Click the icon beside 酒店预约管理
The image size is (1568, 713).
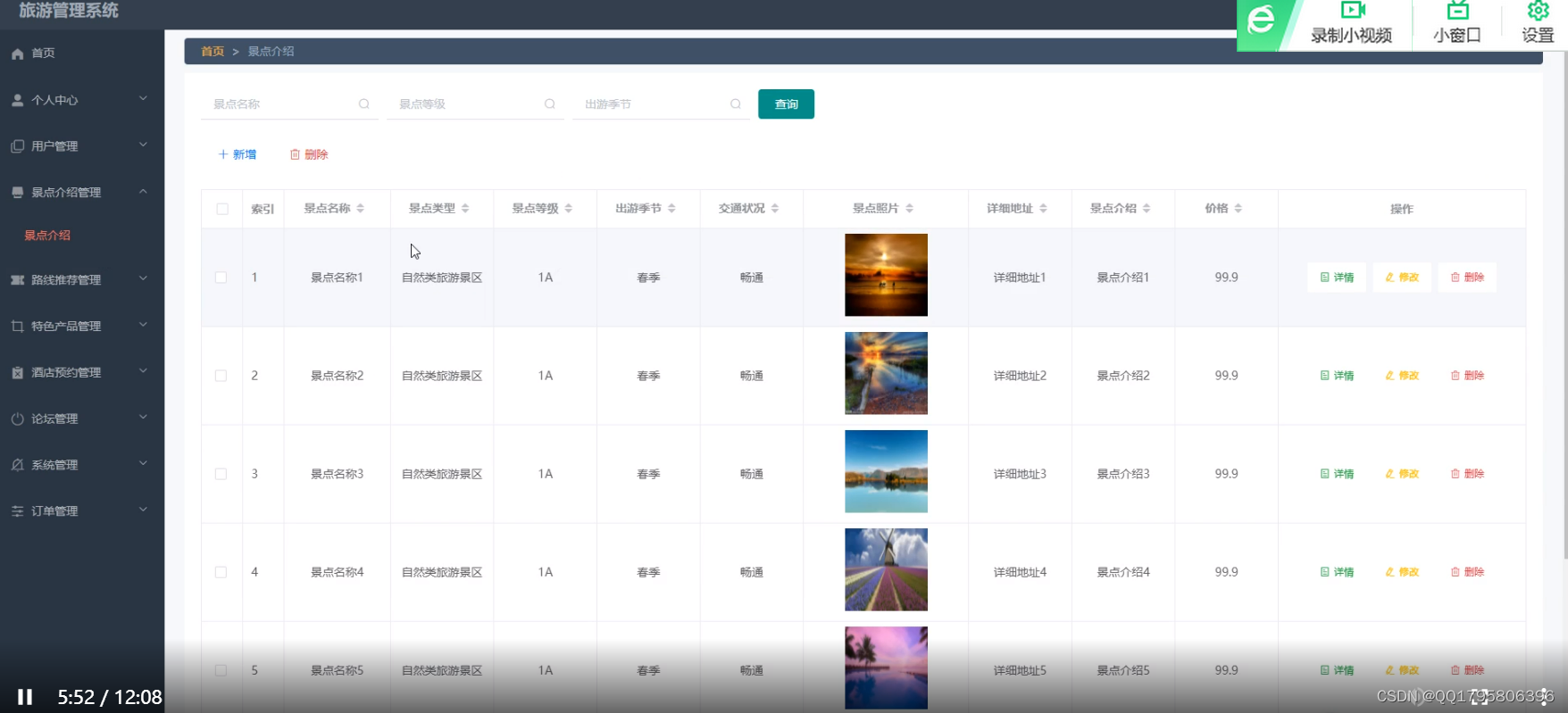click(18, 373)
